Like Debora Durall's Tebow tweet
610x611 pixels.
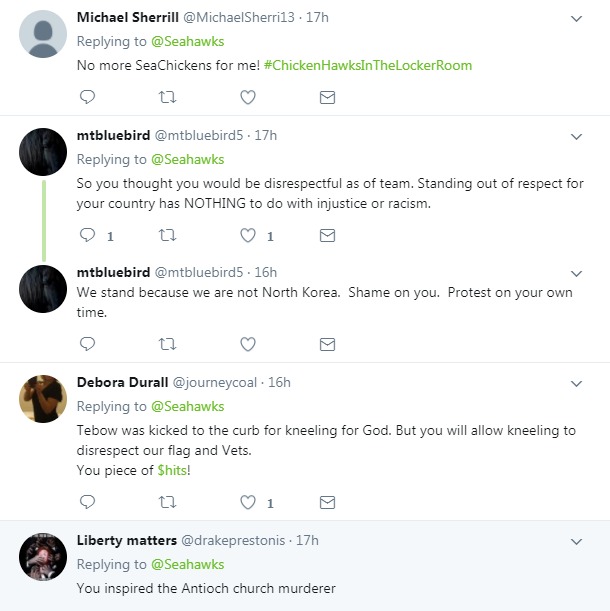click(x=247, y=502)
